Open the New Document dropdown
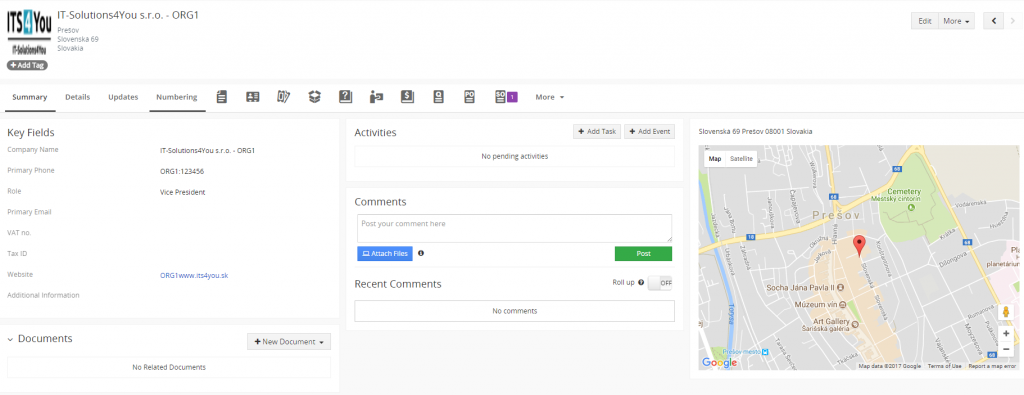The width and height of the screenshot is (1024, 395). pos(289,341)
